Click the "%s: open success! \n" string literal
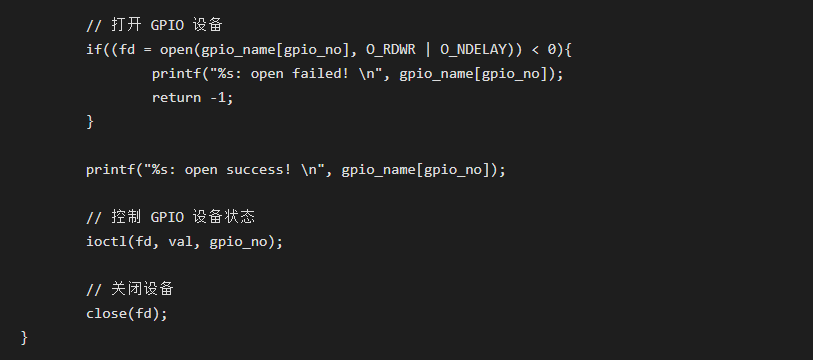 point(239,170)
